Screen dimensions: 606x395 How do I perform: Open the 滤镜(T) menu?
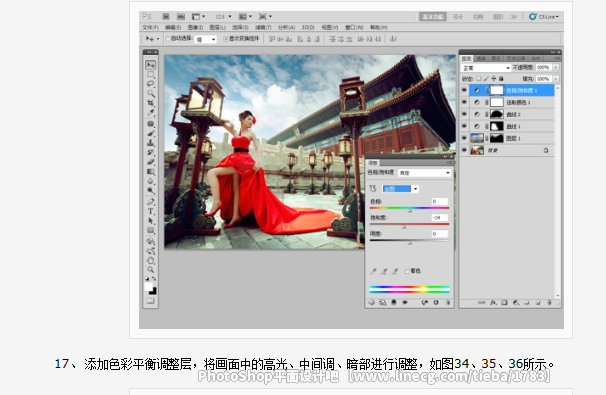pos(263,27)
